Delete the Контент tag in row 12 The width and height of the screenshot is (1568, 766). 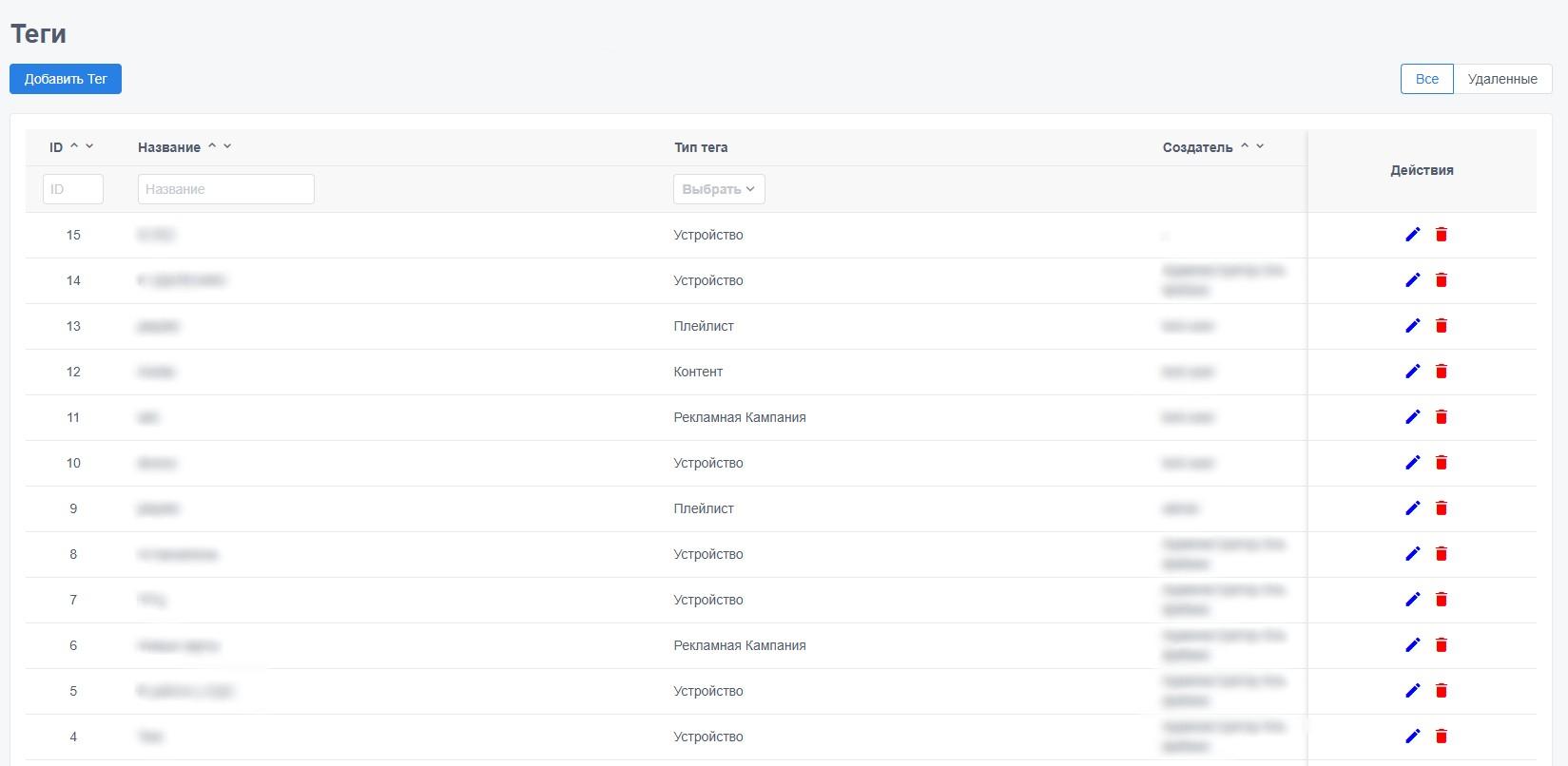tap(1442, 372)
